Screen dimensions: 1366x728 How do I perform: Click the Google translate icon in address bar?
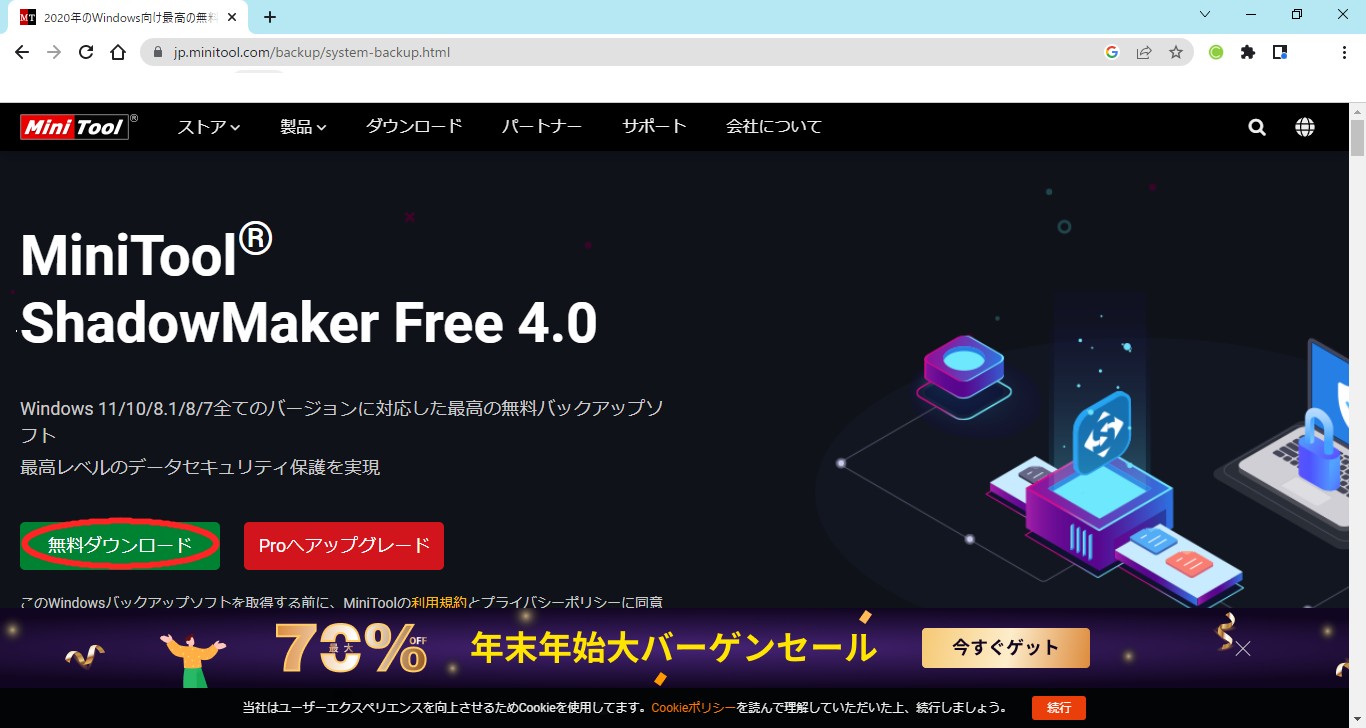1112,52
